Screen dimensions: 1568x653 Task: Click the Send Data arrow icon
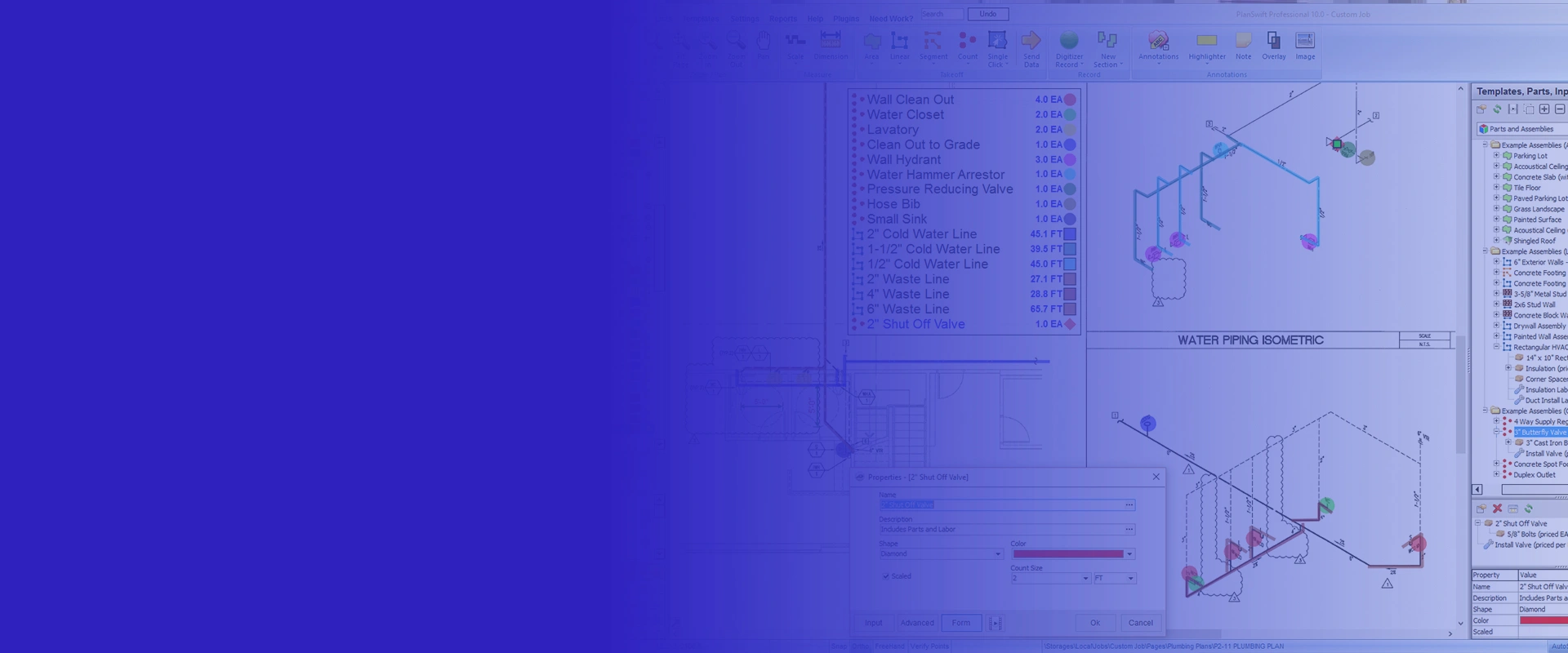[1031, 41]
